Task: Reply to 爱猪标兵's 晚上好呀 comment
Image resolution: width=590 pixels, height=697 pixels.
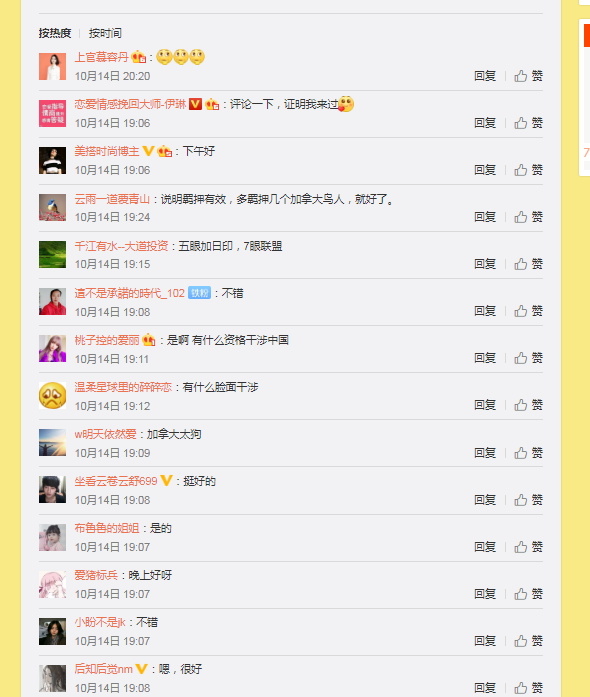Action: [485, 594]
